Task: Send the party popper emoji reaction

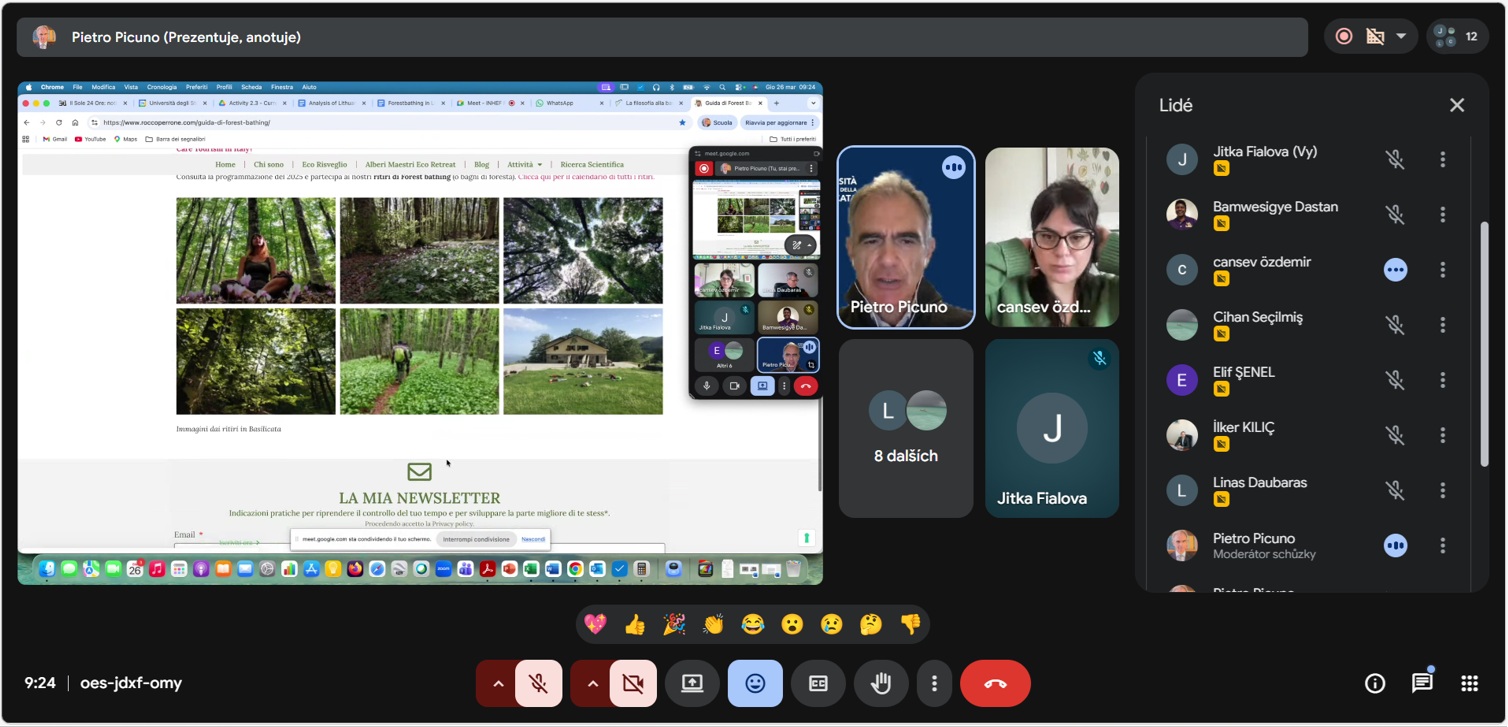Action: pos(674,625)
